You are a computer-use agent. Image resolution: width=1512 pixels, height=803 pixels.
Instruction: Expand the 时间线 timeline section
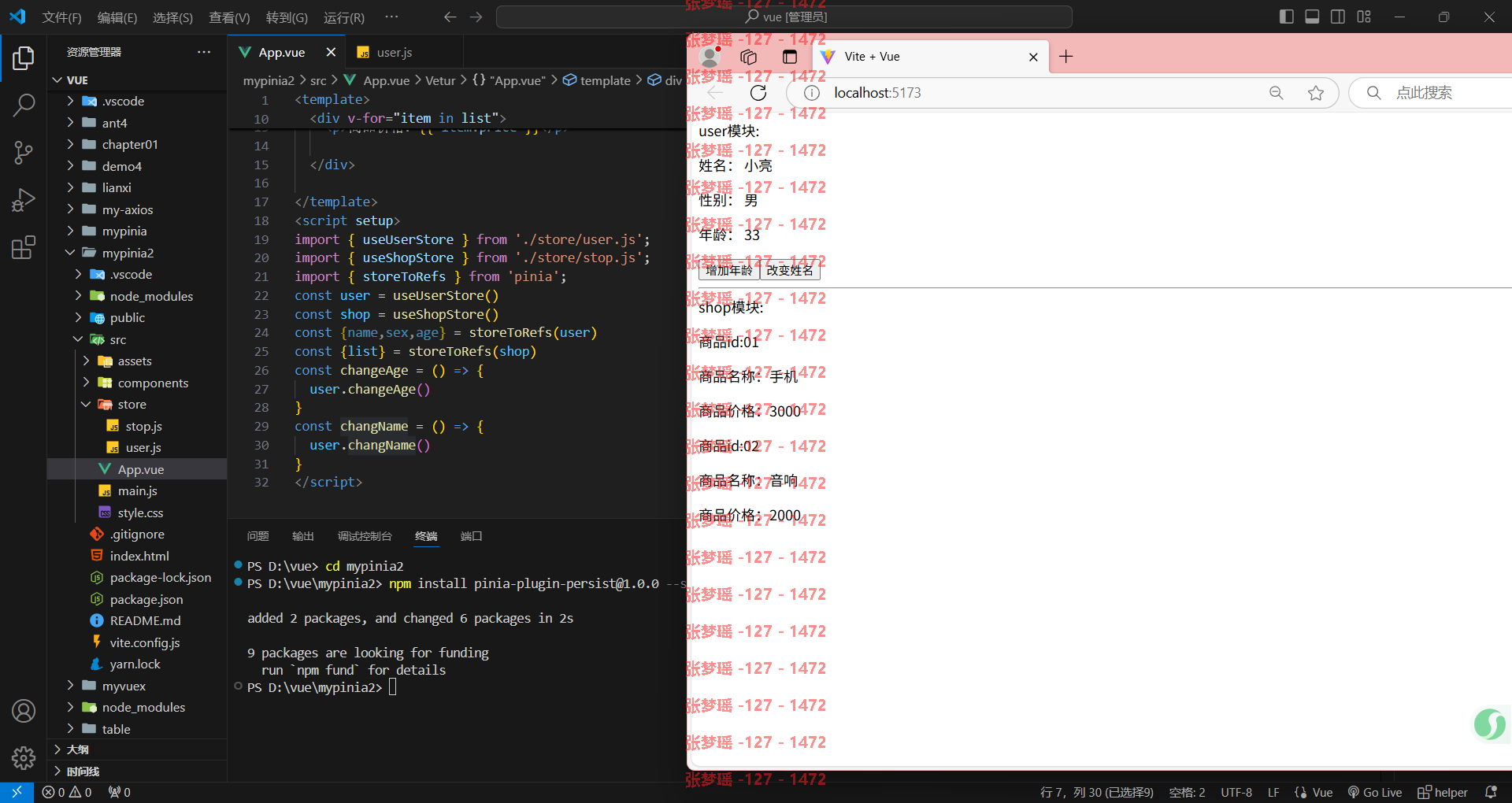tap(137, 772)
